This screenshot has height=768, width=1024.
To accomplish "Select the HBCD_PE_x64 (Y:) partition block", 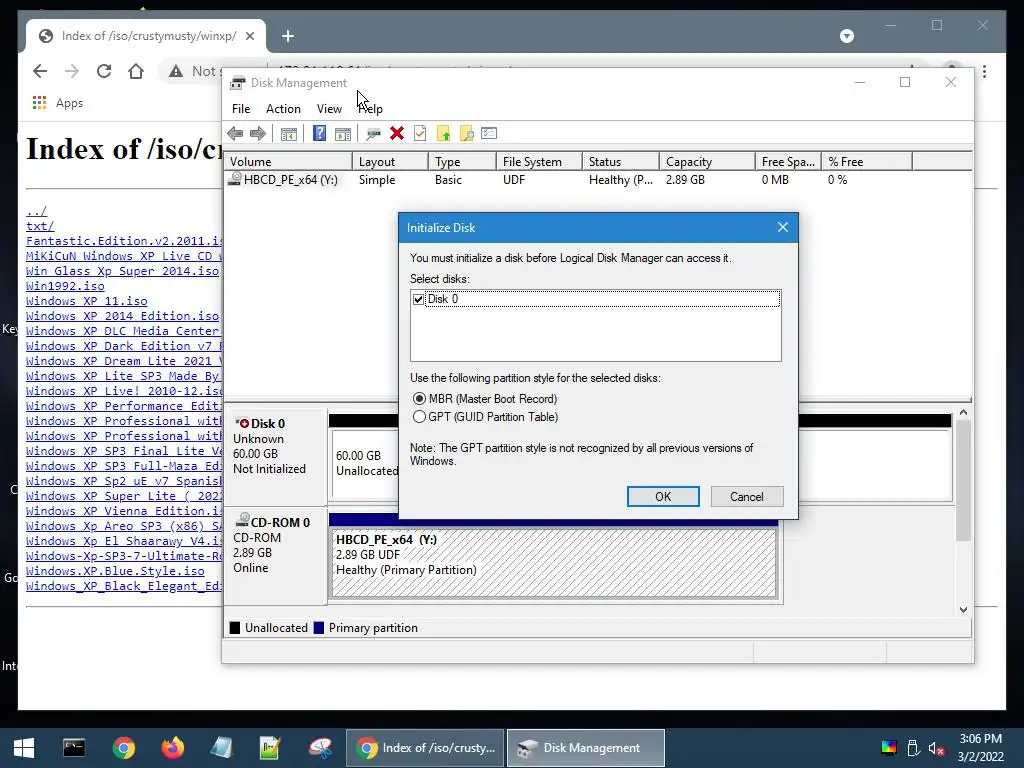I will point(554,563).
